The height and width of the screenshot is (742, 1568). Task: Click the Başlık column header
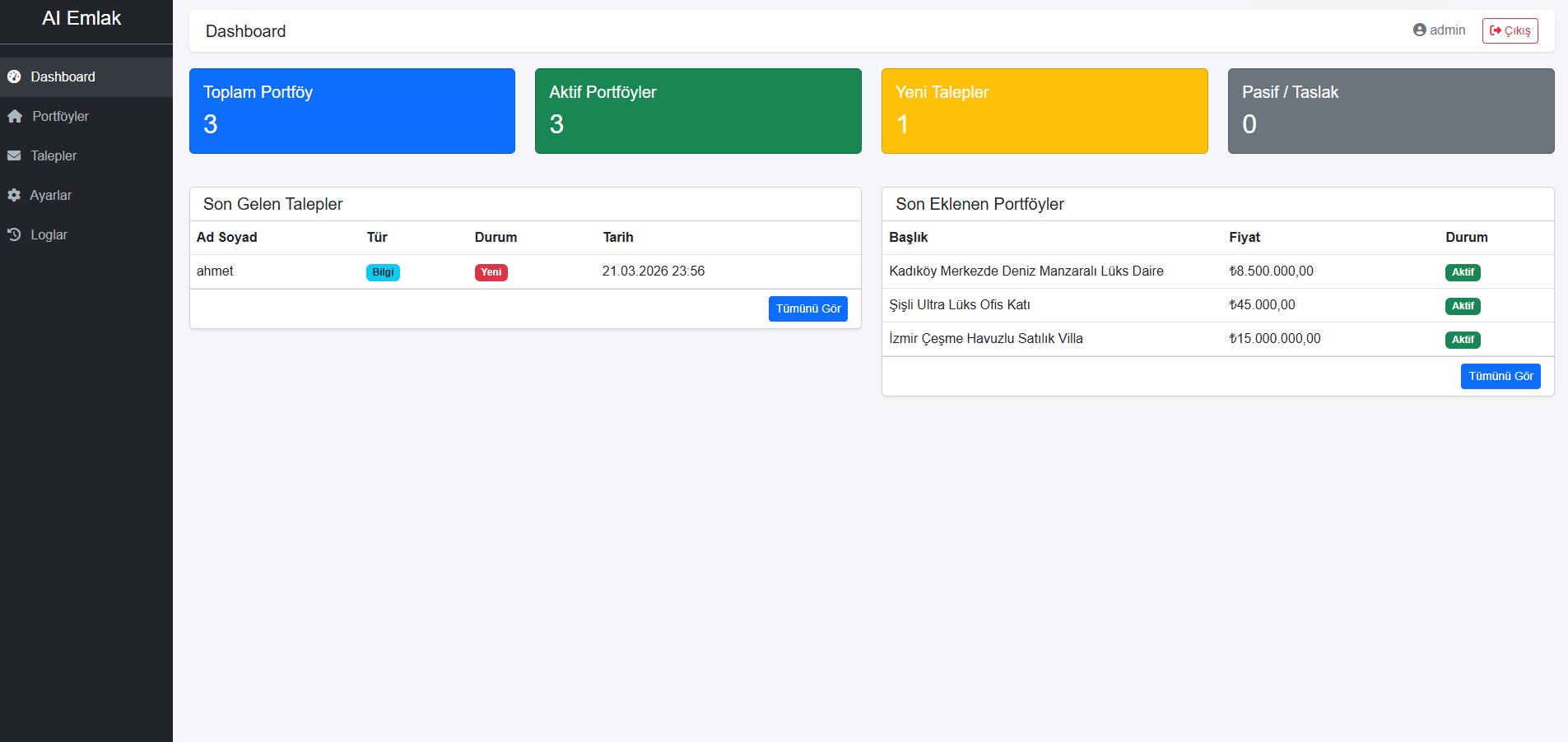tap(909, 237)
